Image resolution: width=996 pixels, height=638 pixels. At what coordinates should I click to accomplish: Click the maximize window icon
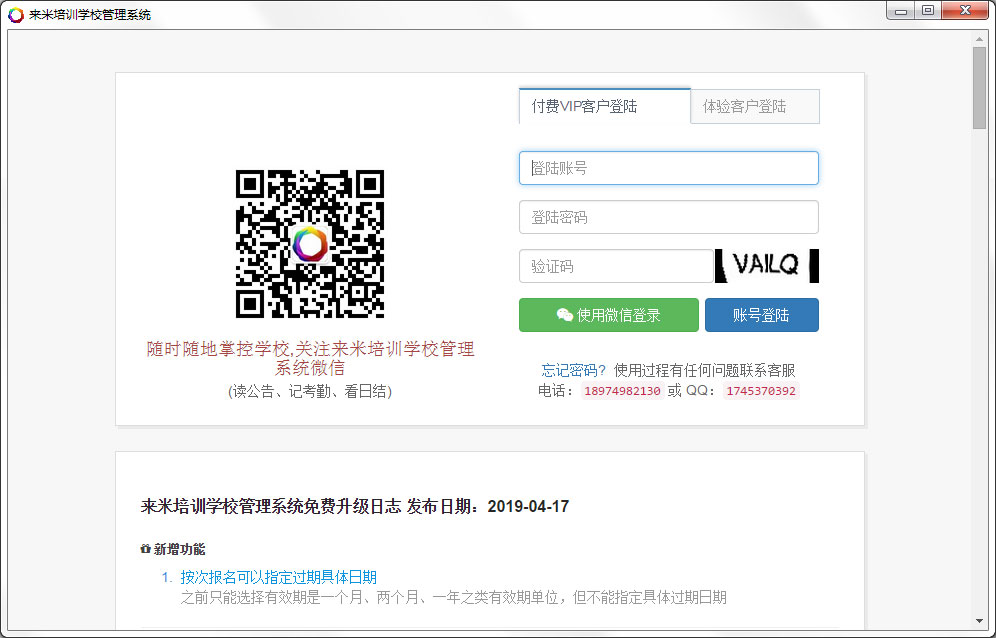coord(927,10)
